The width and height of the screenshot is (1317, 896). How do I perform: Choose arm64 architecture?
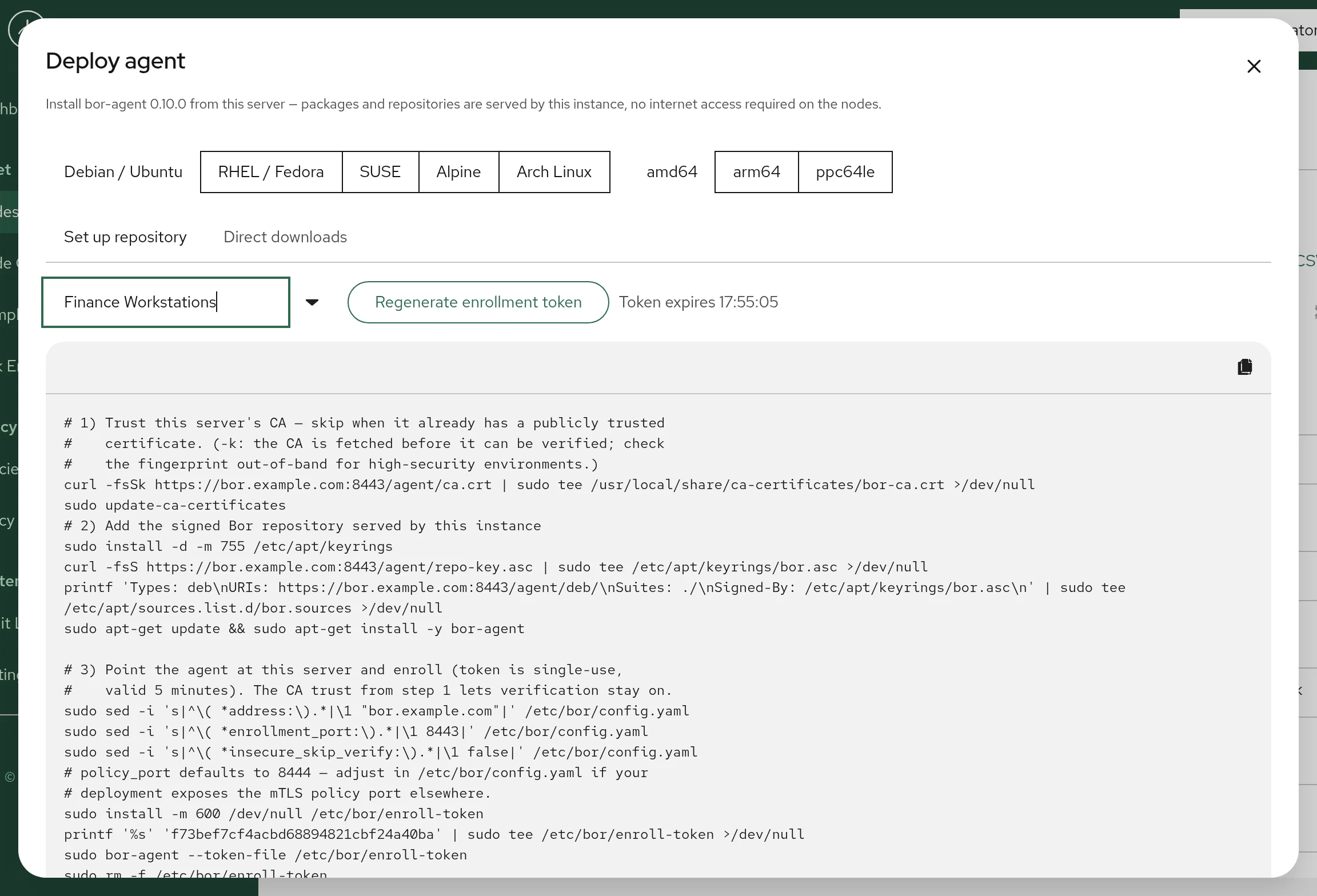point(756,172)
